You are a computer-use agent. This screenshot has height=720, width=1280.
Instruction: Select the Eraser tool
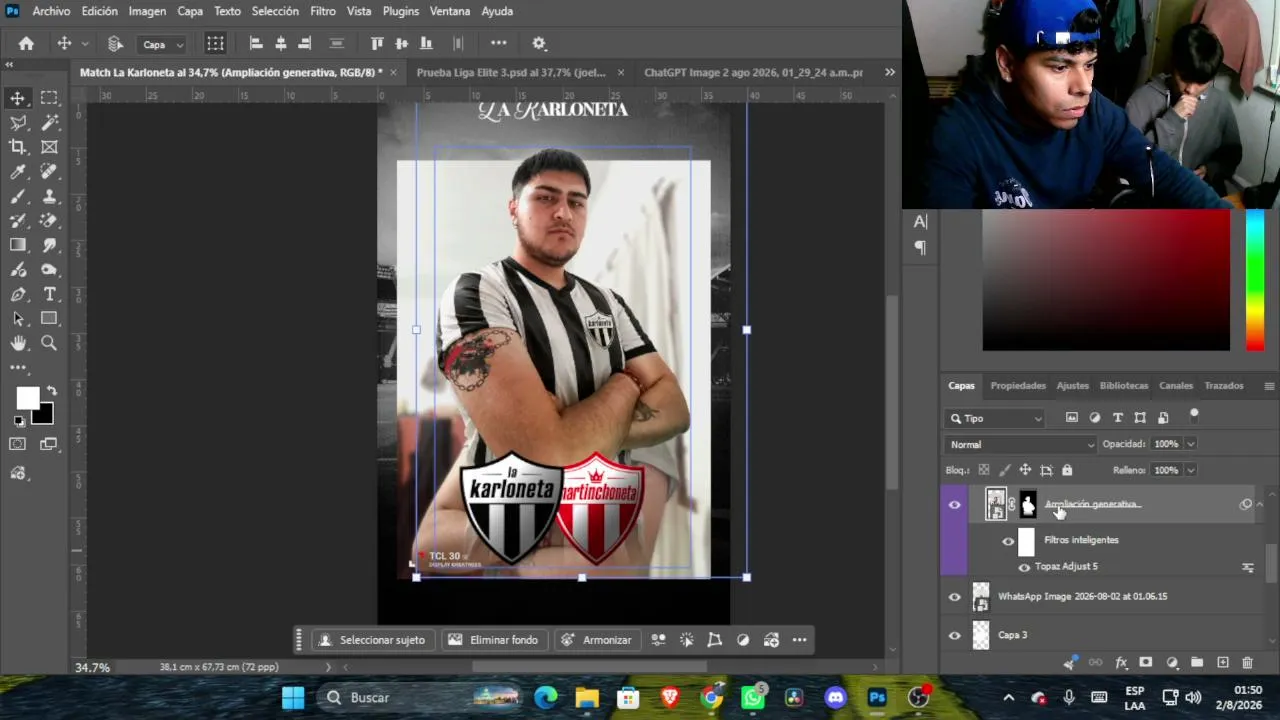click(49, 221)
